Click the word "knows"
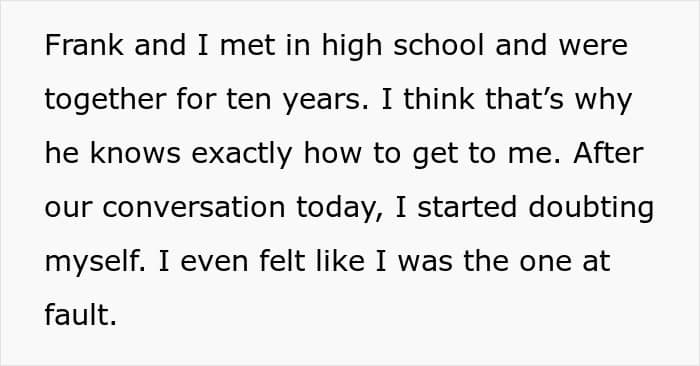The height and width of the screenshot is (366, 700). [135, 153]
